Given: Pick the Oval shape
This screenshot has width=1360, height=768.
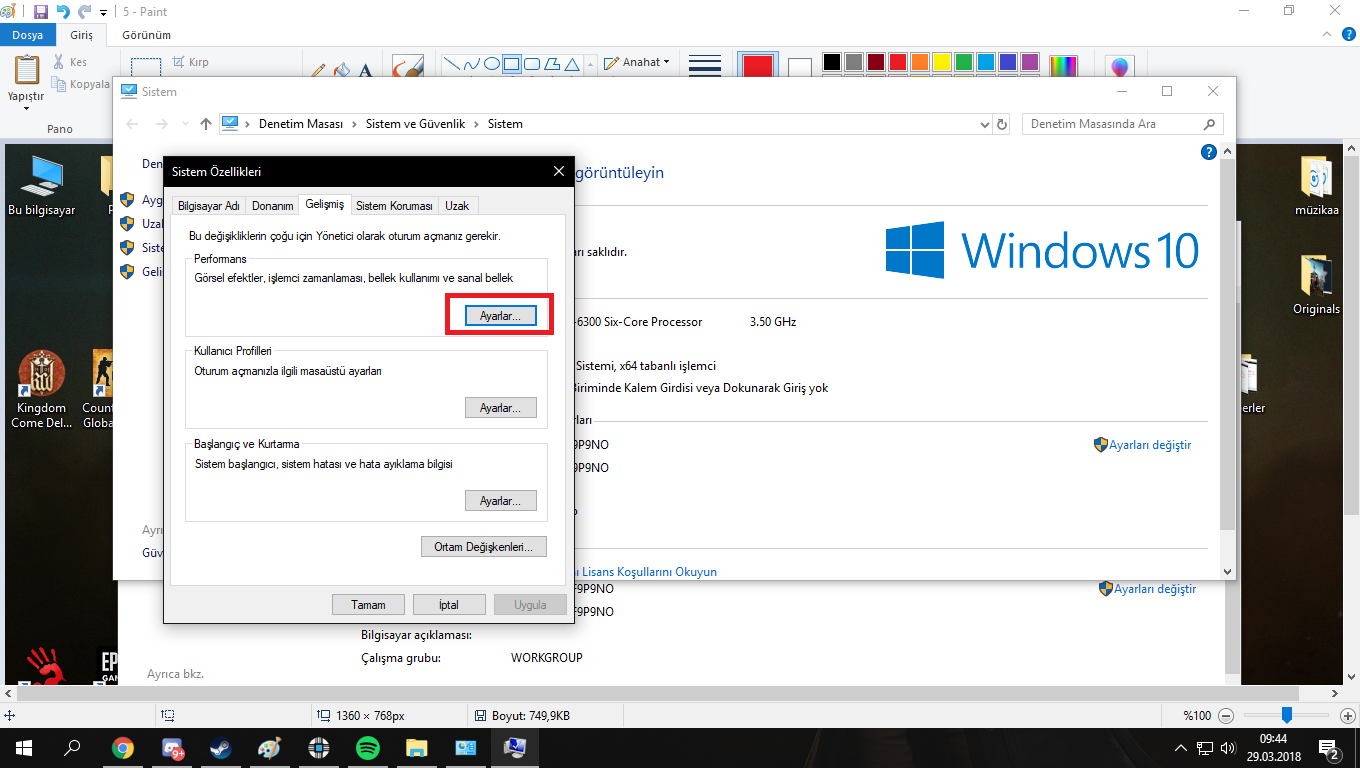Looking at the screenshot, I should [492, 63].
